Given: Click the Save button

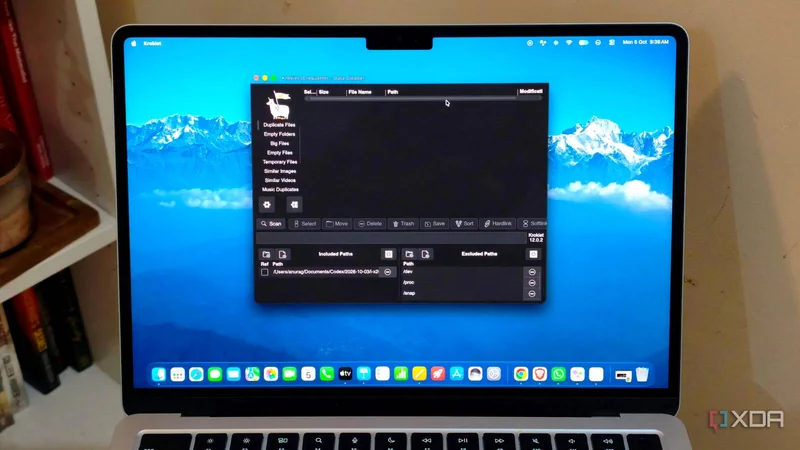Looking at the screenshot, I should pyautogui.click(x=435, y=223).
